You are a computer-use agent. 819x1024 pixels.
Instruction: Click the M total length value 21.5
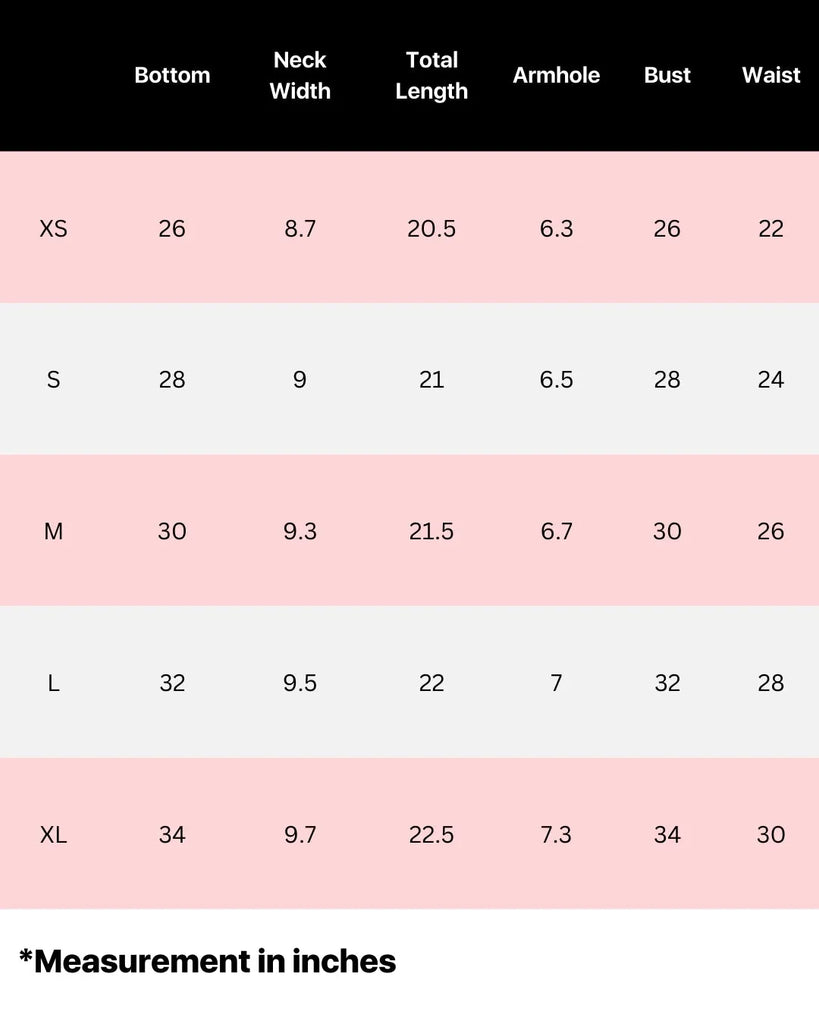coord(431,532)
